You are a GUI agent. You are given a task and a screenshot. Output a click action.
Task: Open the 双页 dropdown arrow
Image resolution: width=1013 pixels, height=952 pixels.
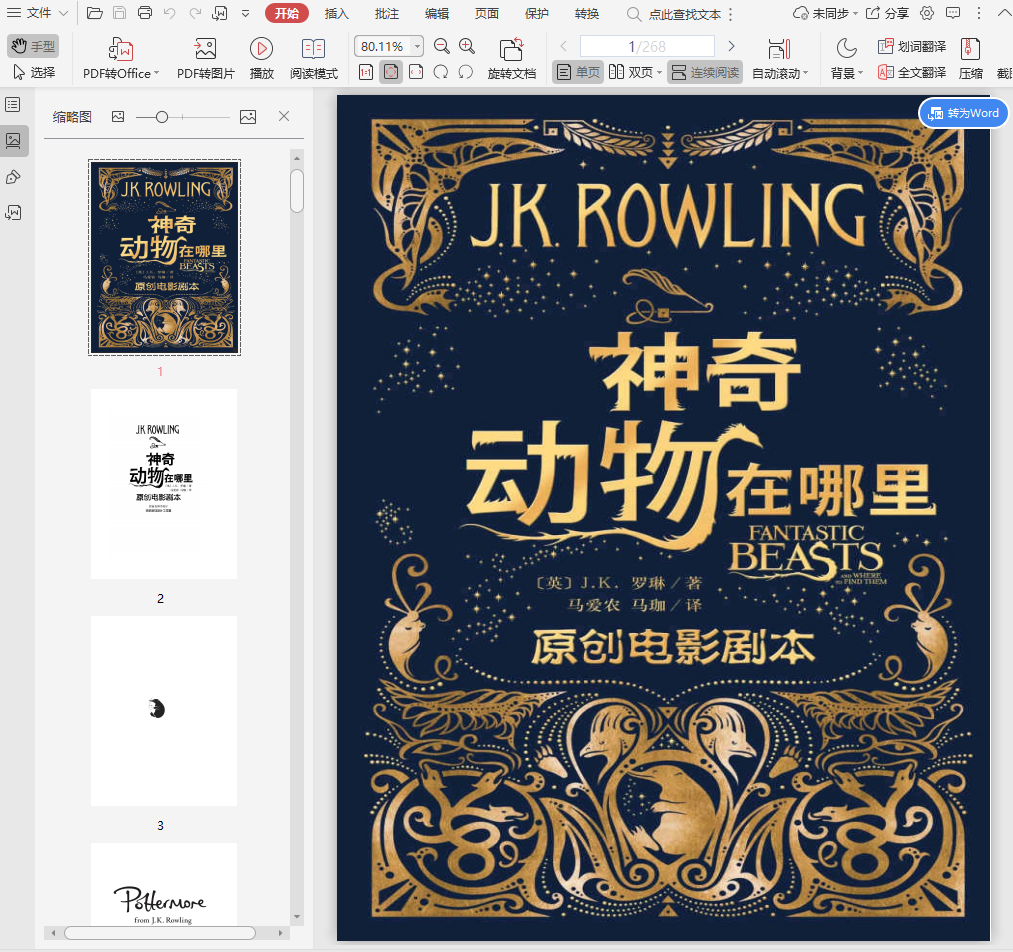click(660, 72)
